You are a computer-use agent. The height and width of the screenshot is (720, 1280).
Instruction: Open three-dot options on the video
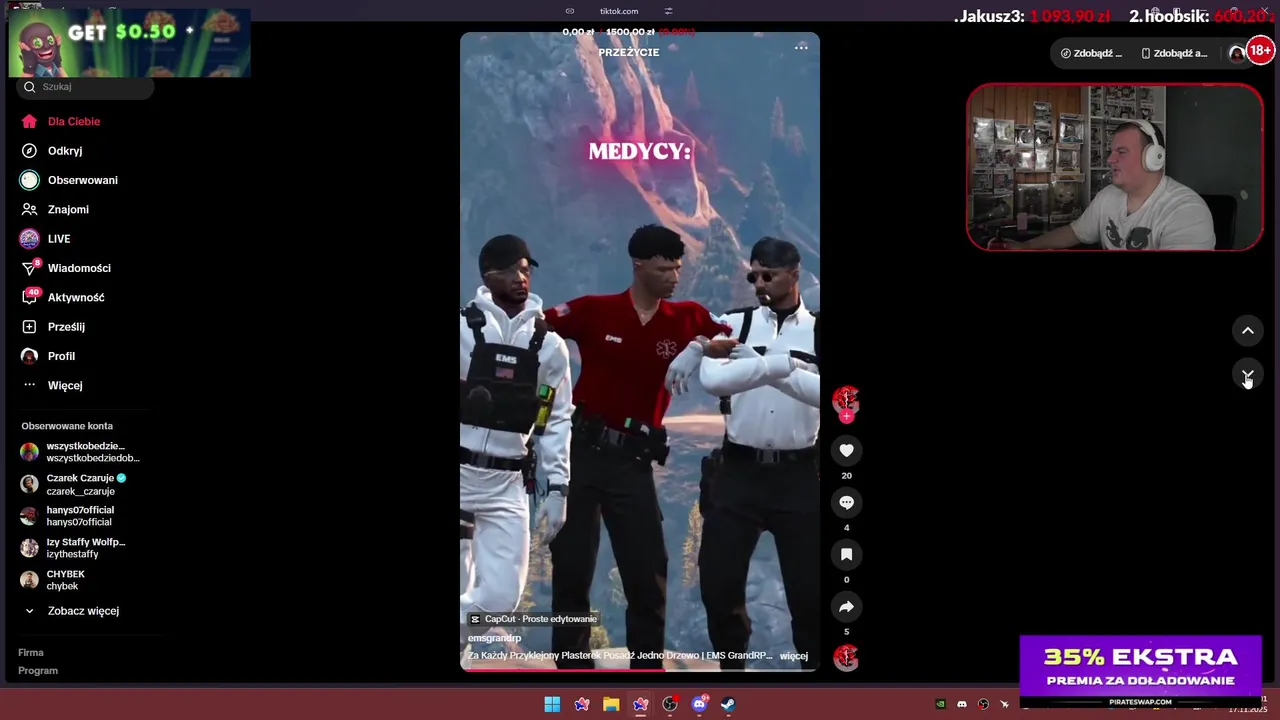[x=801, y=47]
